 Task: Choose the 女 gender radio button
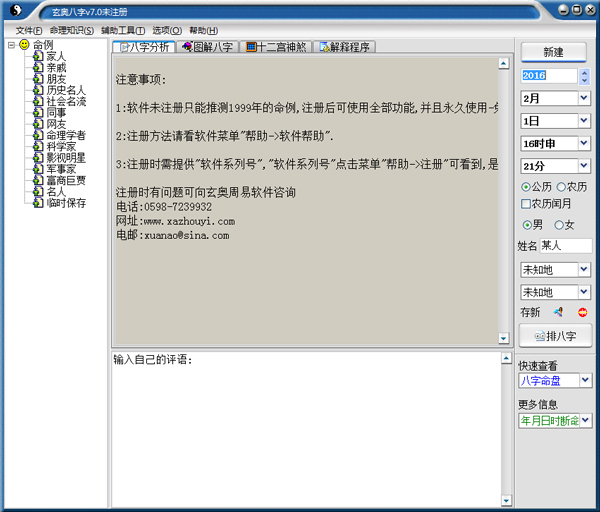tap(559, 225)
